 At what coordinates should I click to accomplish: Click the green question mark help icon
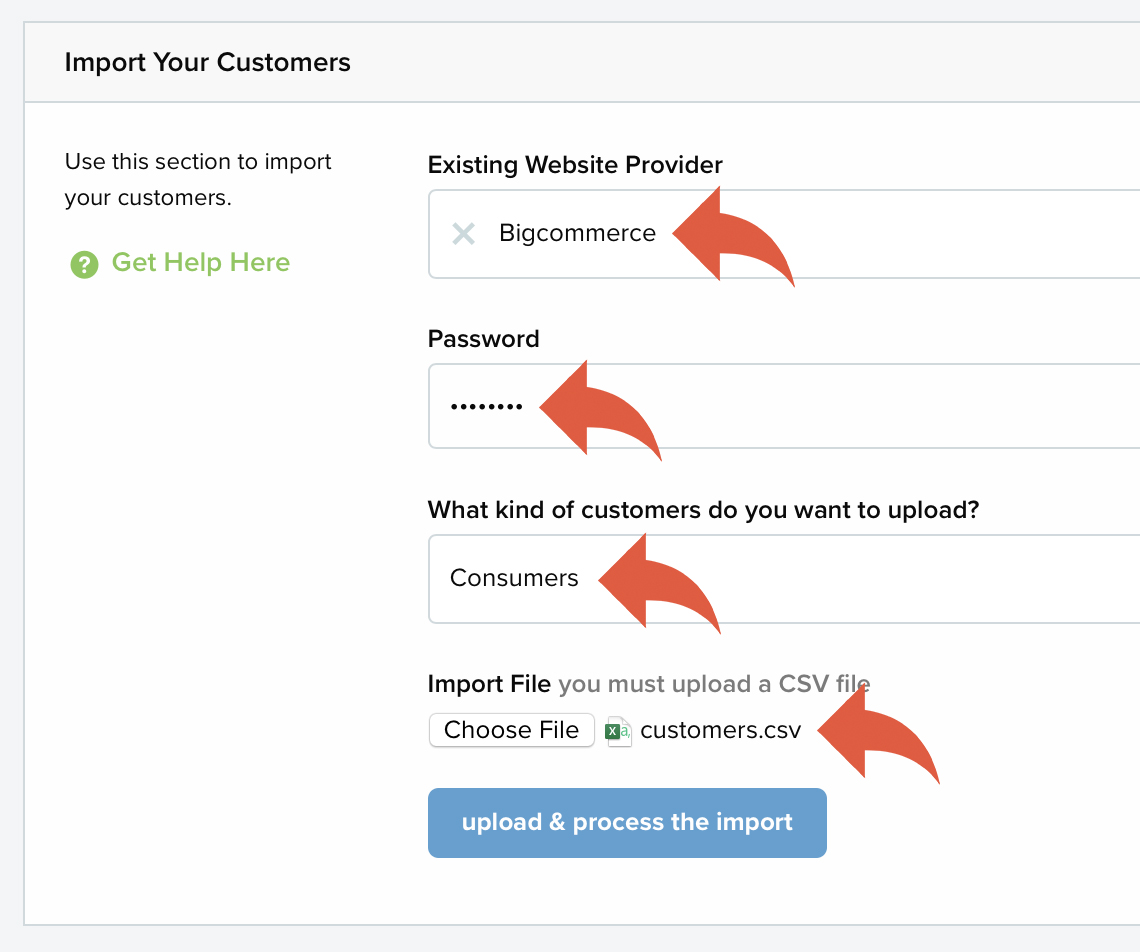[x=84, y=264]
